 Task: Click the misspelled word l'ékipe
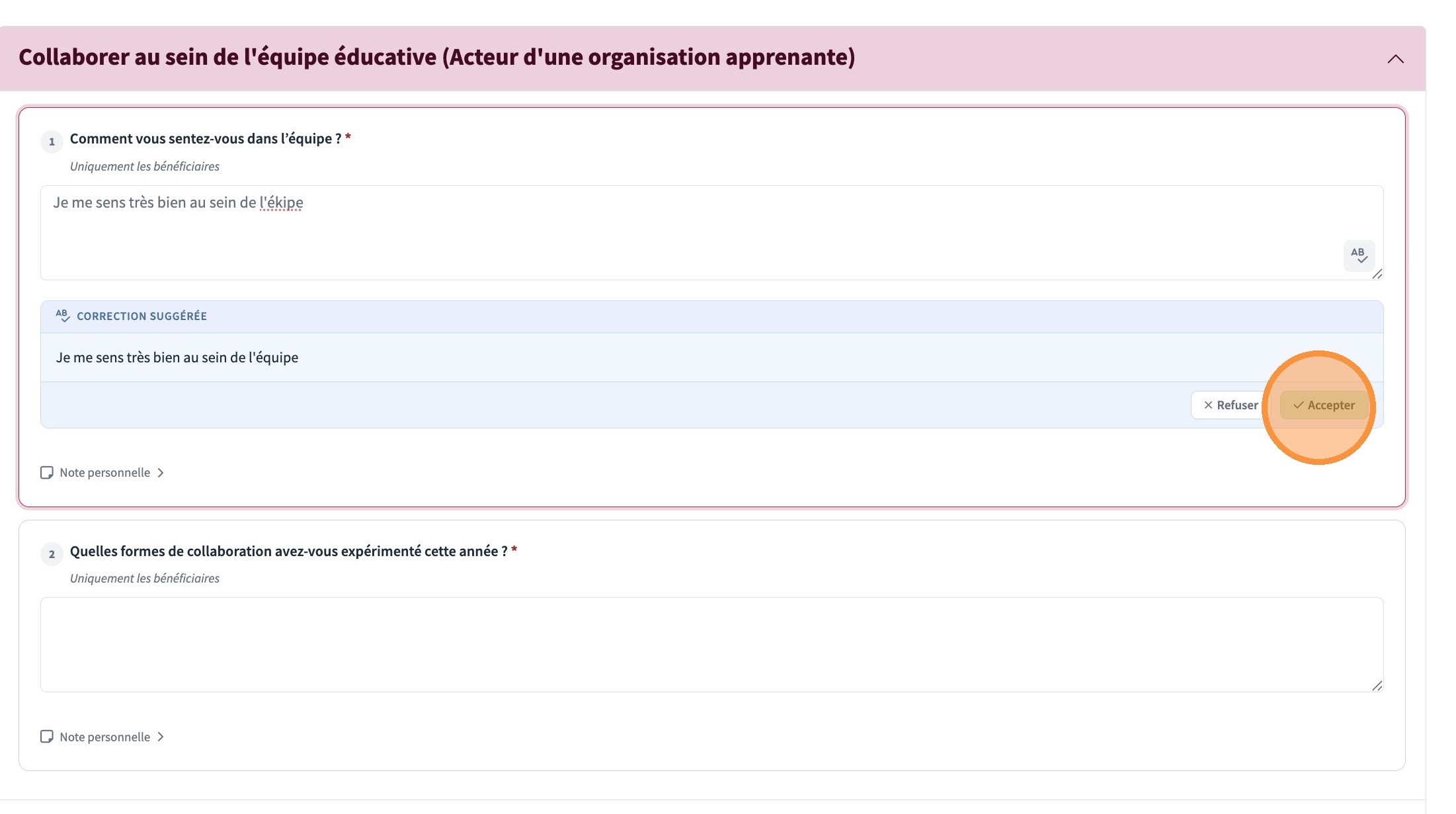pyautogui.click(x=281, y=203)
